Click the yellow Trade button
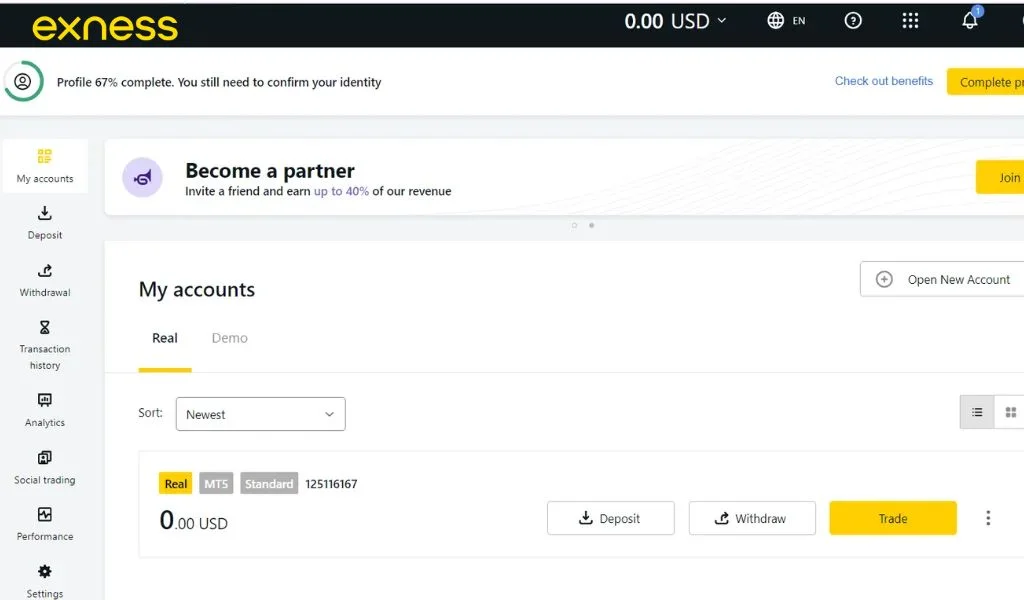Viewport: 1024px width, 600px height. (892, 518)
